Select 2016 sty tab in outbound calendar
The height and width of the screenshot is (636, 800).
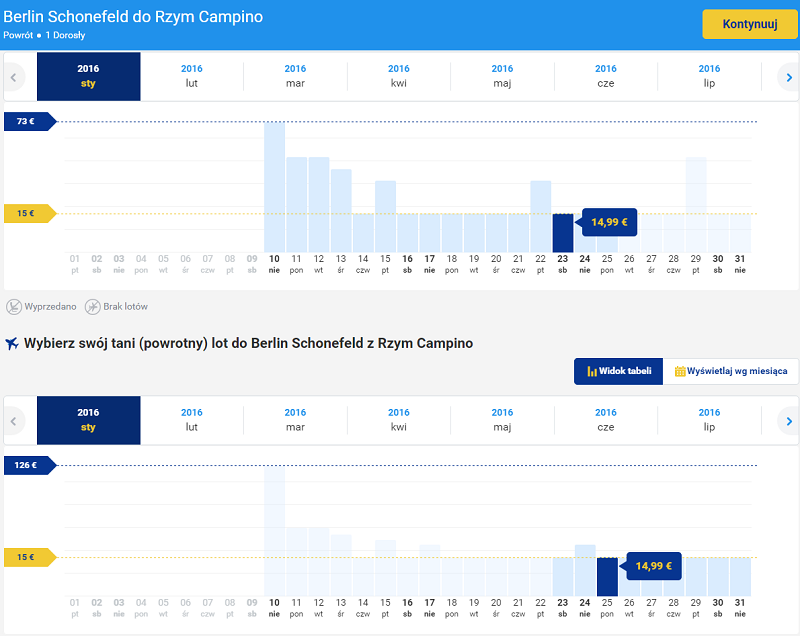click(x=88, y=76)
